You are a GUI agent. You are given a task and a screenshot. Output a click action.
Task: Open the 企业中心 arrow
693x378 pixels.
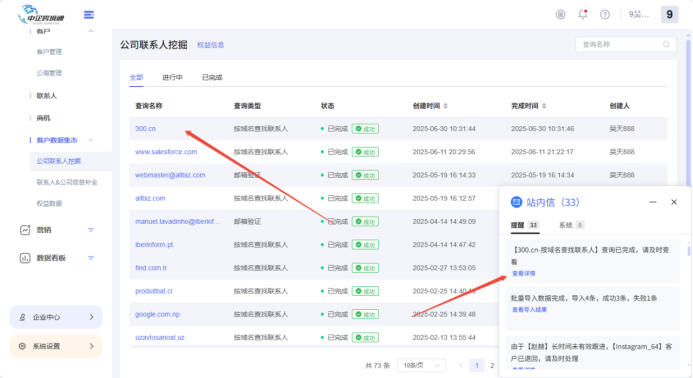[x=91, y=317]
